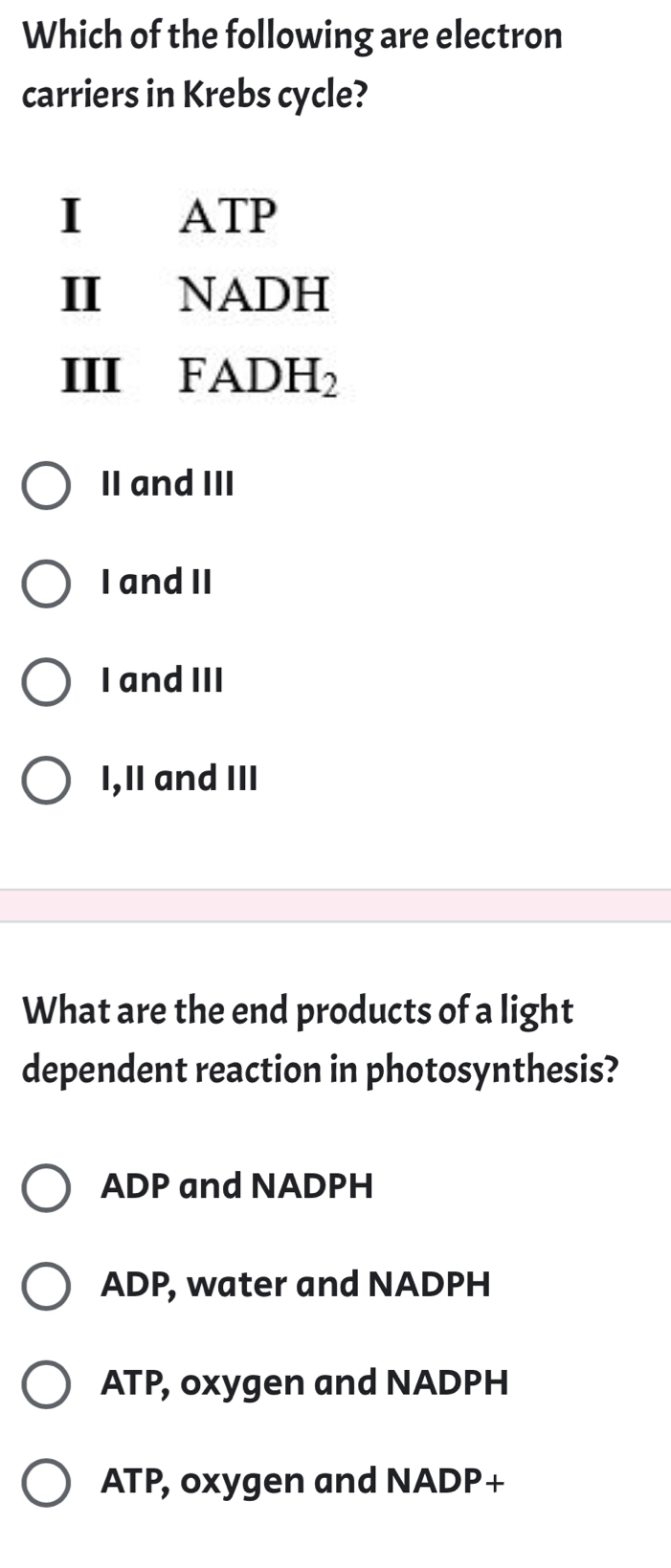Click the 'I and II' answer text
This screenshot has height=1568, width=671.
click(x=158, y=585)
